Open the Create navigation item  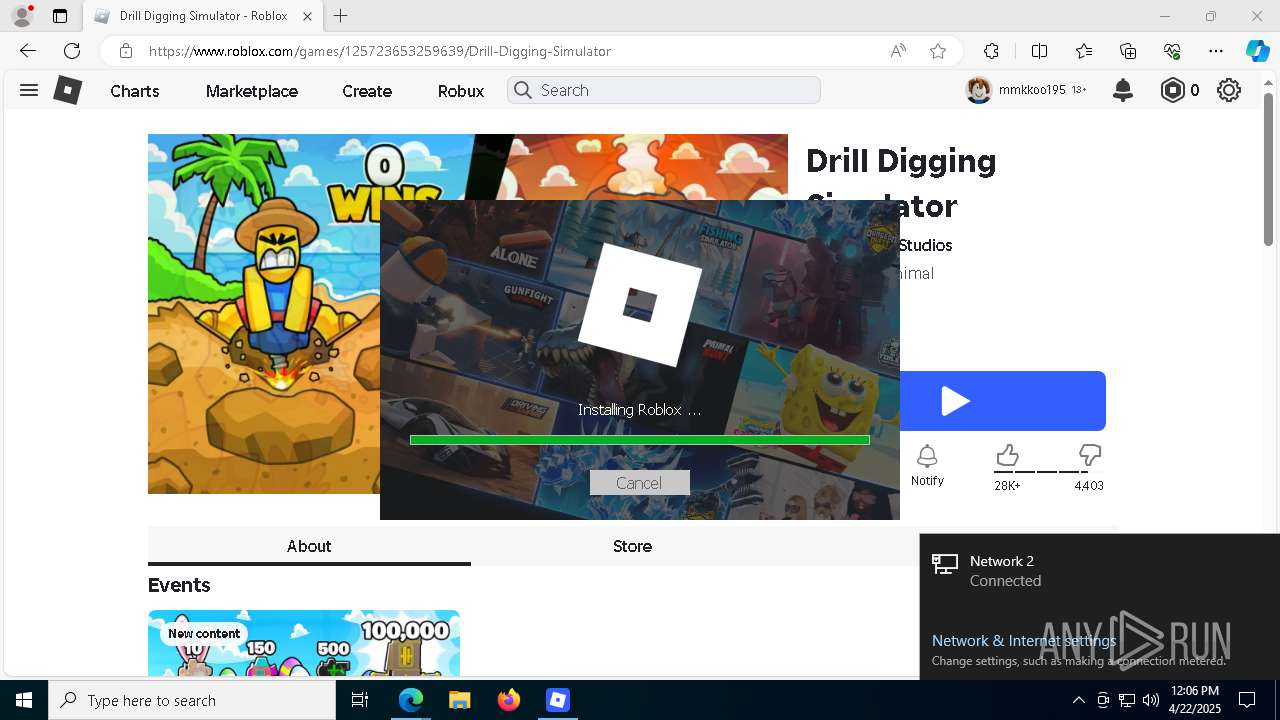pos(367,91)
